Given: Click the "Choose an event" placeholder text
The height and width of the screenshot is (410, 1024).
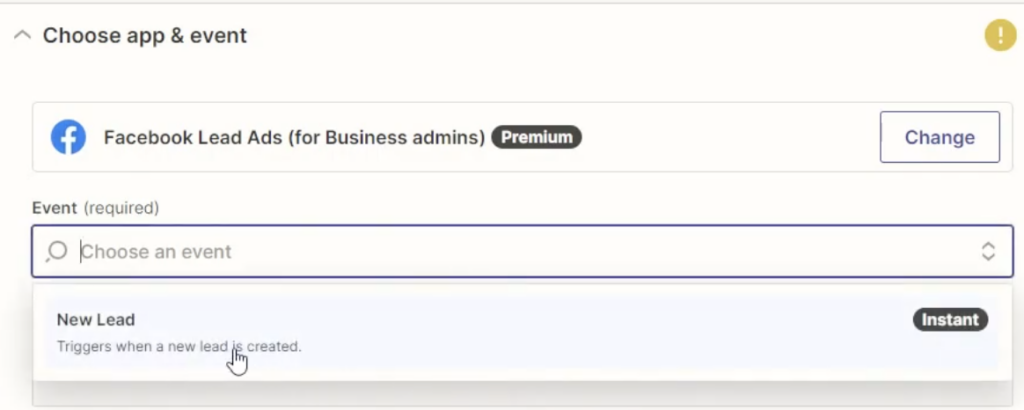Looking at the screenshot, I should point(156,251).
